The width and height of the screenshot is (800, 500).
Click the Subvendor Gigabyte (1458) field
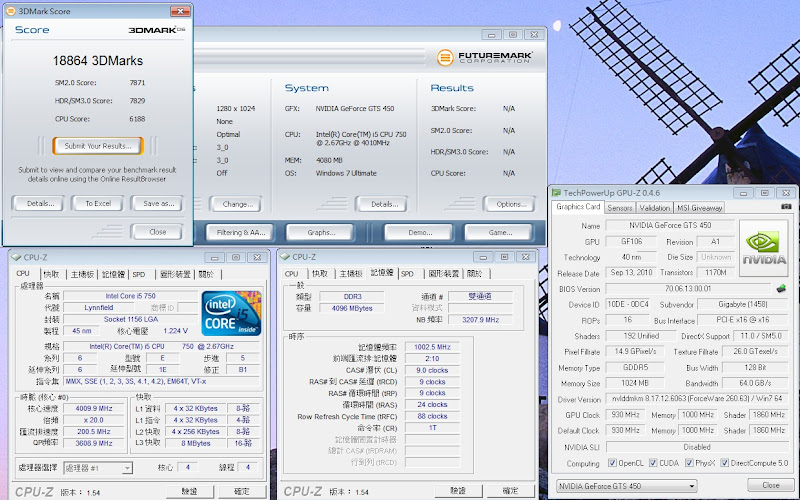pos(742,304)
